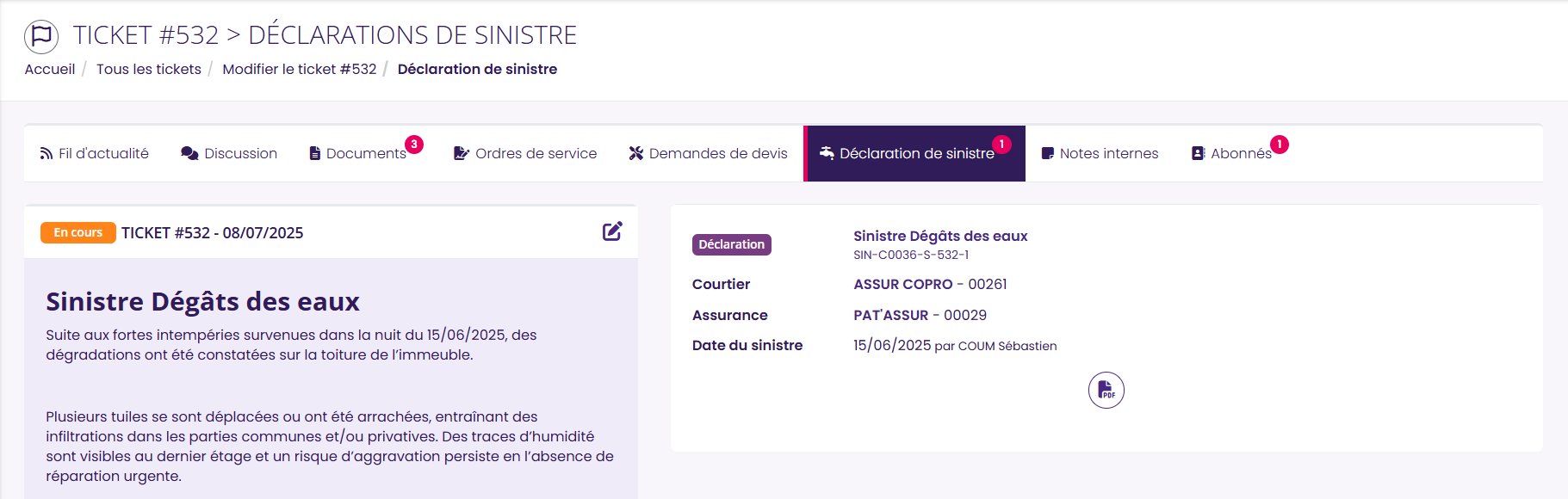1568x499 pixels.
Task: Click the assurance value PAT'ASSUR - 00029
Action: click(920, 315)
